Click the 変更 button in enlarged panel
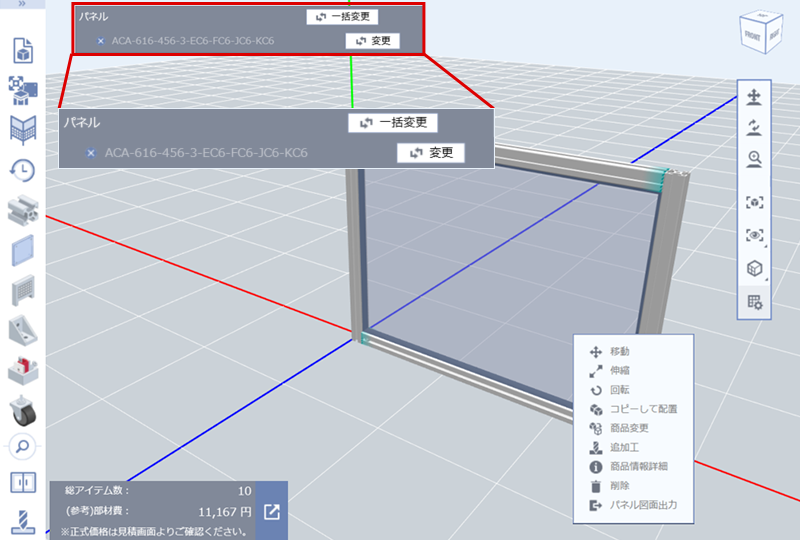This screenshot has width=800, height=540. tap(431, 153)
